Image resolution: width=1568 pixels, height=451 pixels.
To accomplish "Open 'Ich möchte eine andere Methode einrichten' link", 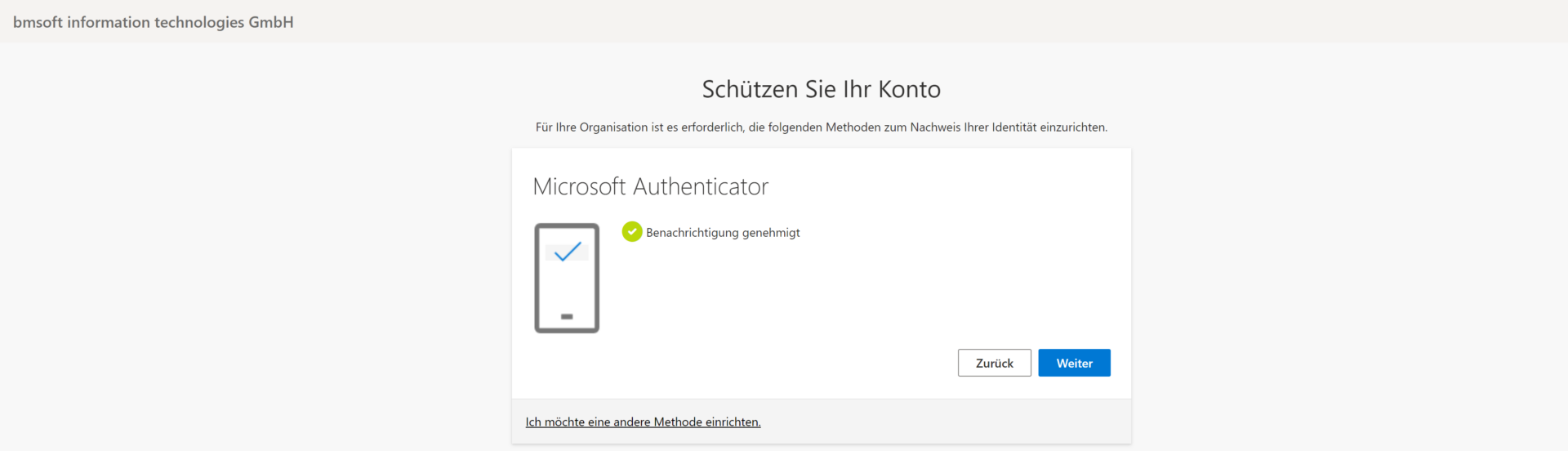I will 643,422.
